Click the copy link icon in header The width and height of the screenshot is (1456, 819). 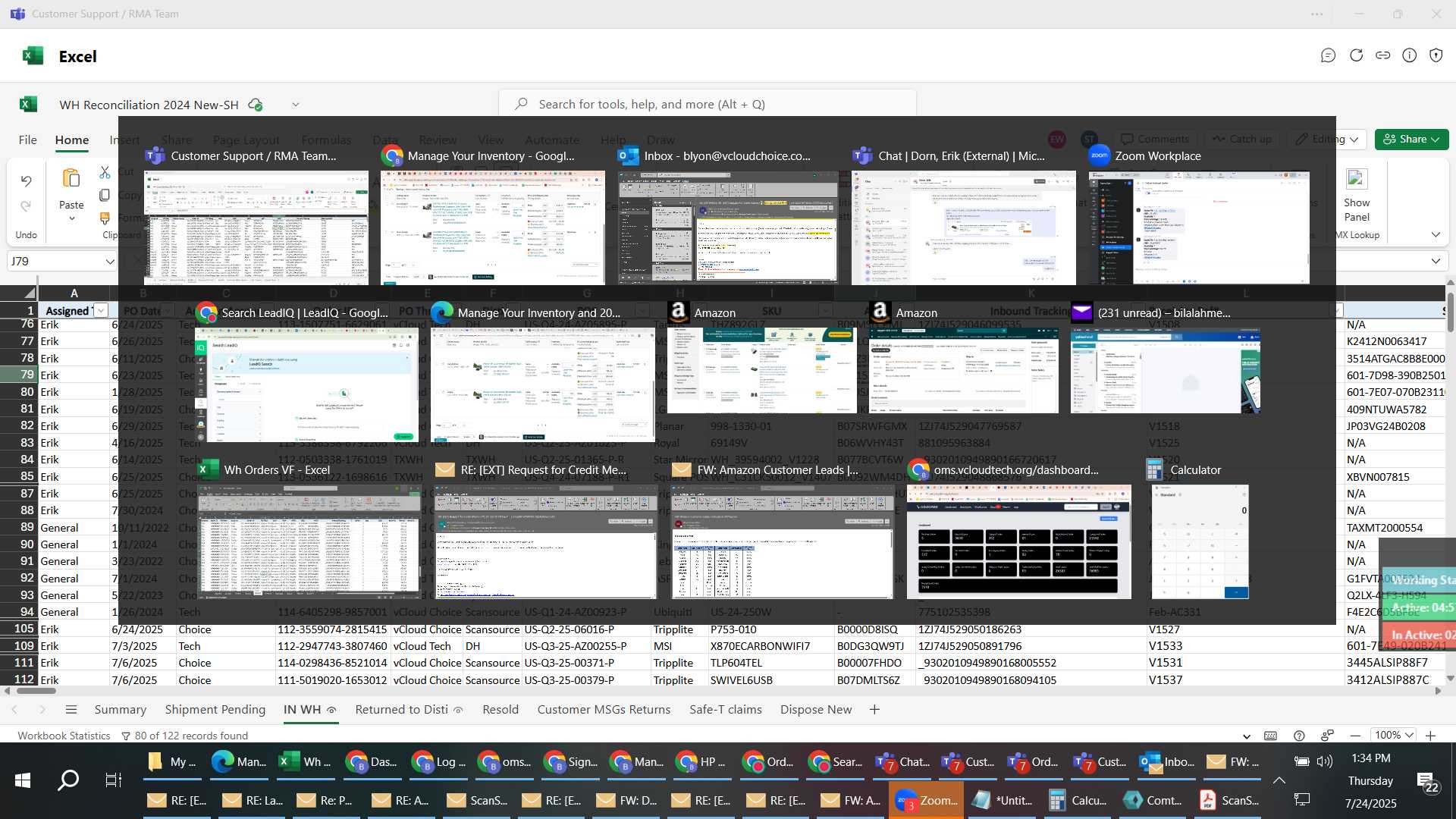(x=1383, y=55)
